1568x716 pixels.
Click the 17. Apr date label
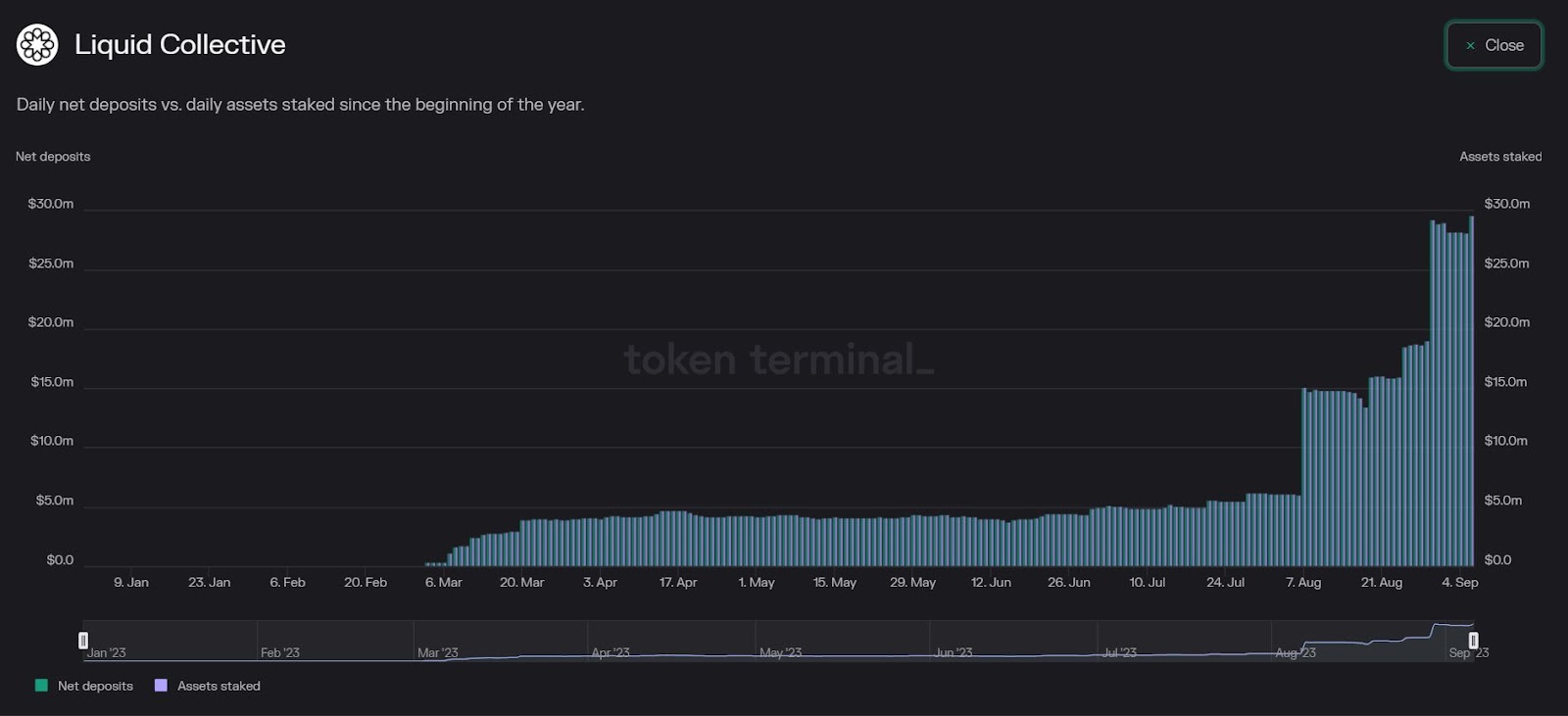(678, 583)
